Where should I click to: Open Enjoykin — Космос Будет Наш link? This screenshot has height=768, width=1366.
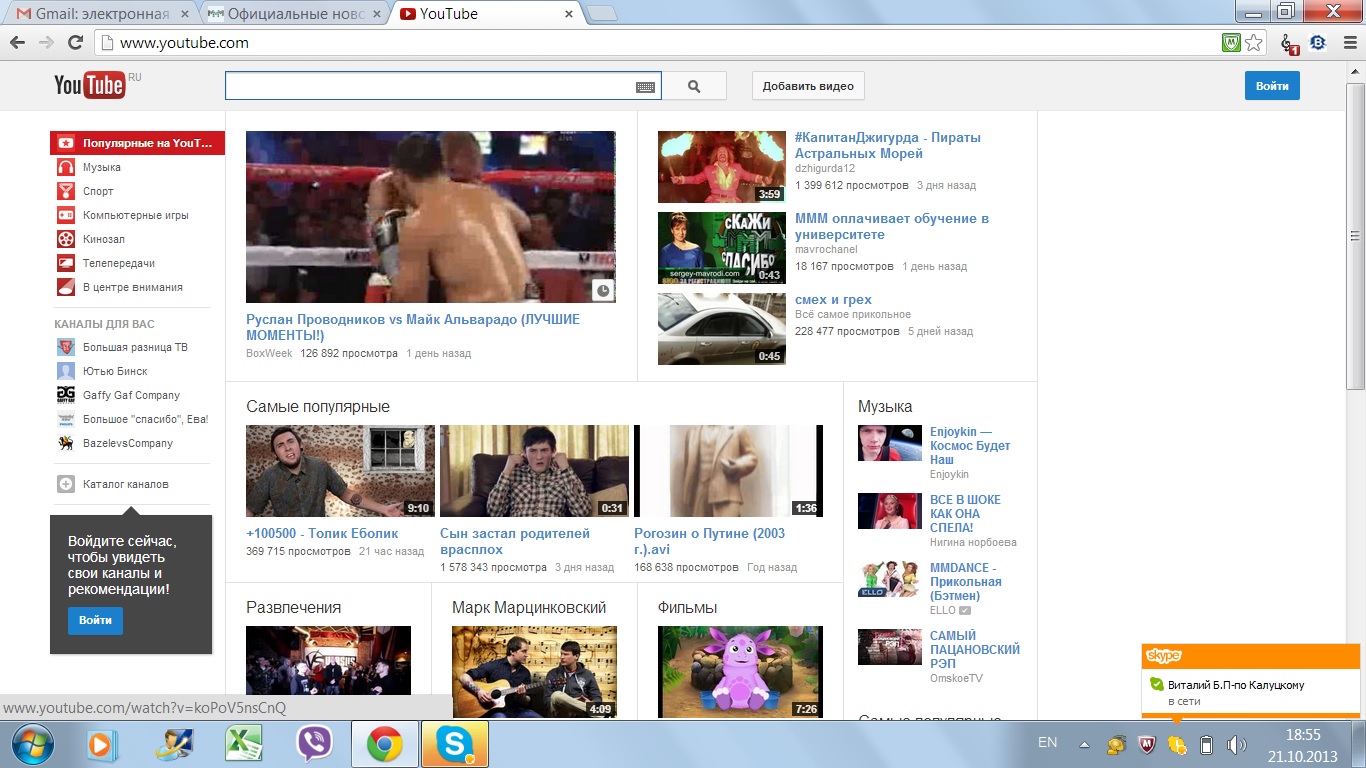click(970, 446)
